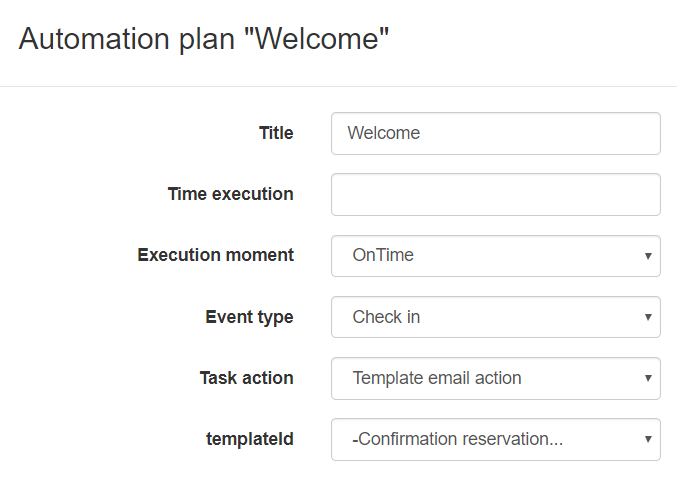The image size is (677, 492).
Task: Click the arrow icon on Event type
Action: click(x=648, y=317)
